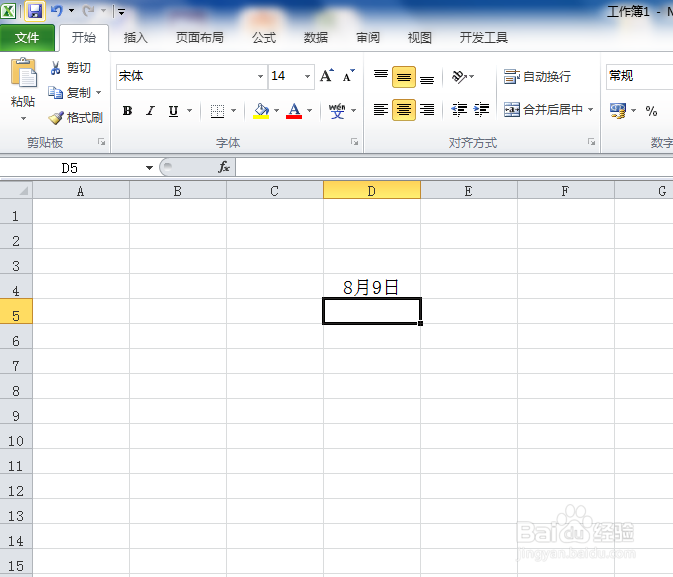Apply yellow fill color bucket
Image resolution: width=673 pixels, height=577 pixels.
tap(261, 111)
